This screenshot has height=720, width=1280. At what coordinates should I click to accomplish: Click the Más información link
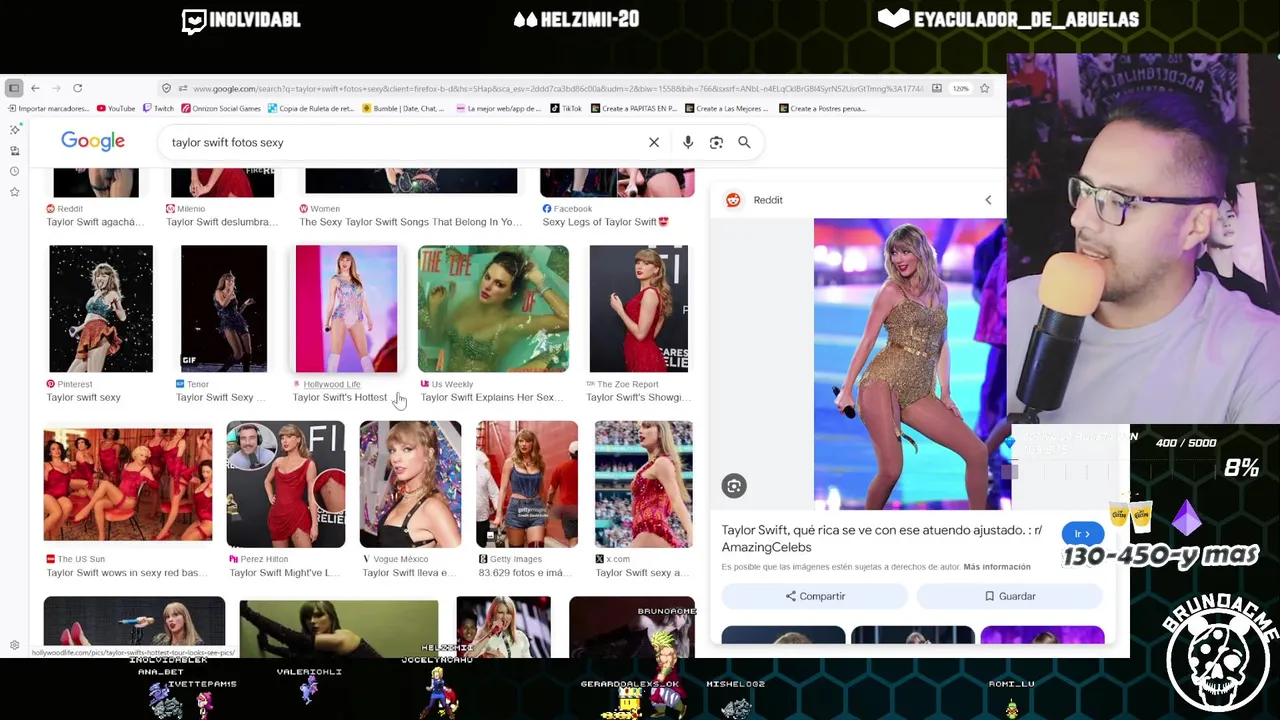pyautogui.click(x=996, y=567)
